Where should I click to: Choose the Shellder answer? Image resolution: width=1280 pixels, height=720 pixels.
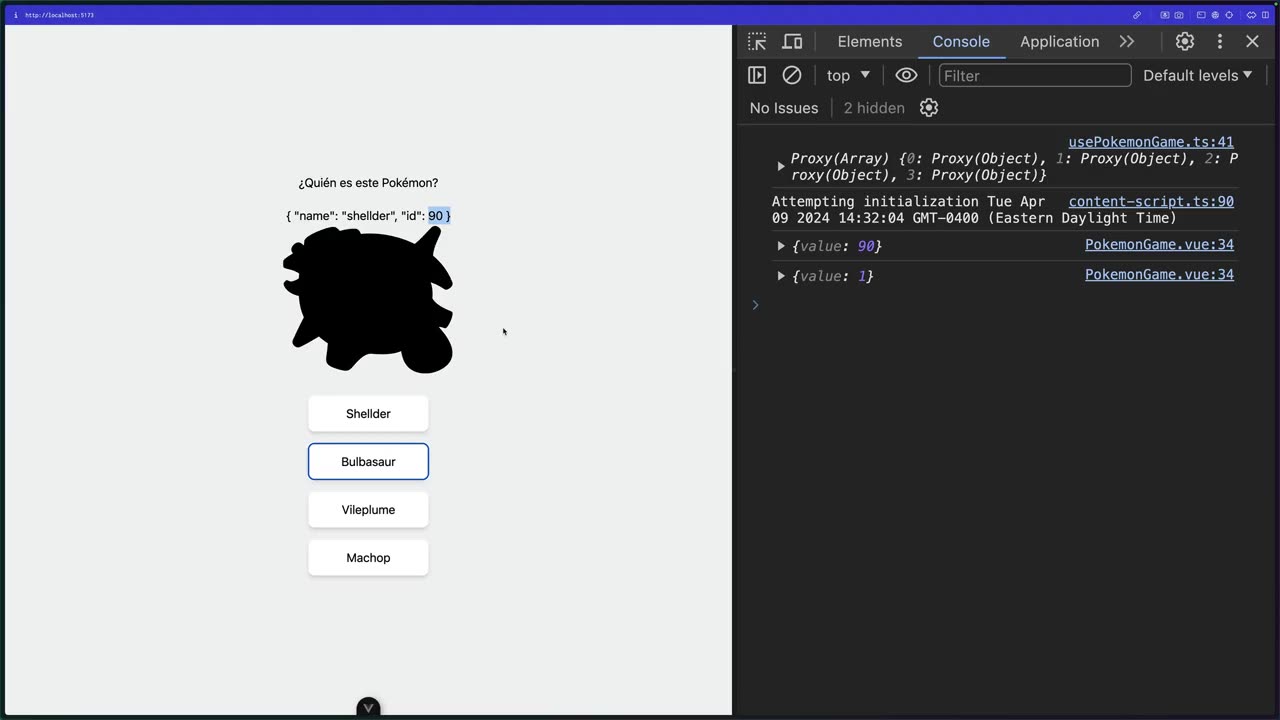368,414
